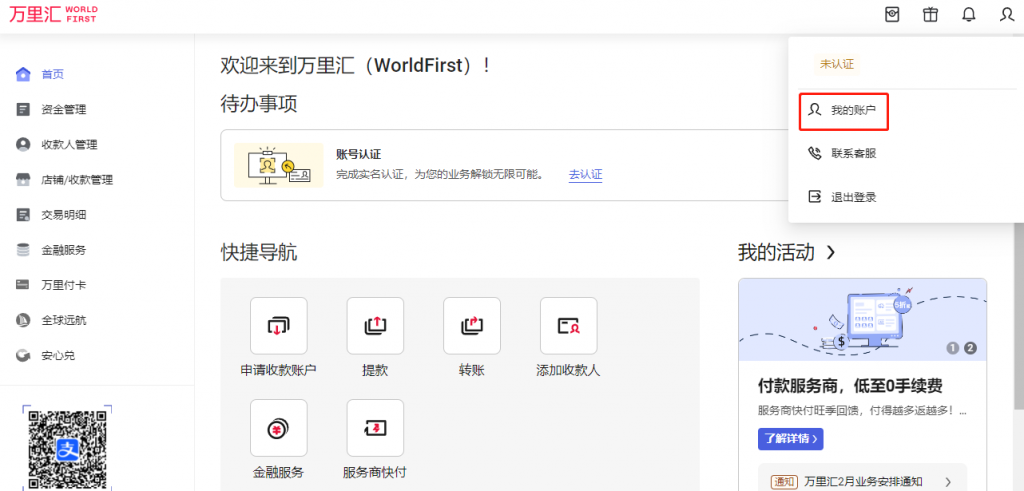This screenshot has height=491, width=1024.
Task: Click the 服务商快付 label
Action: click(374, 472)
